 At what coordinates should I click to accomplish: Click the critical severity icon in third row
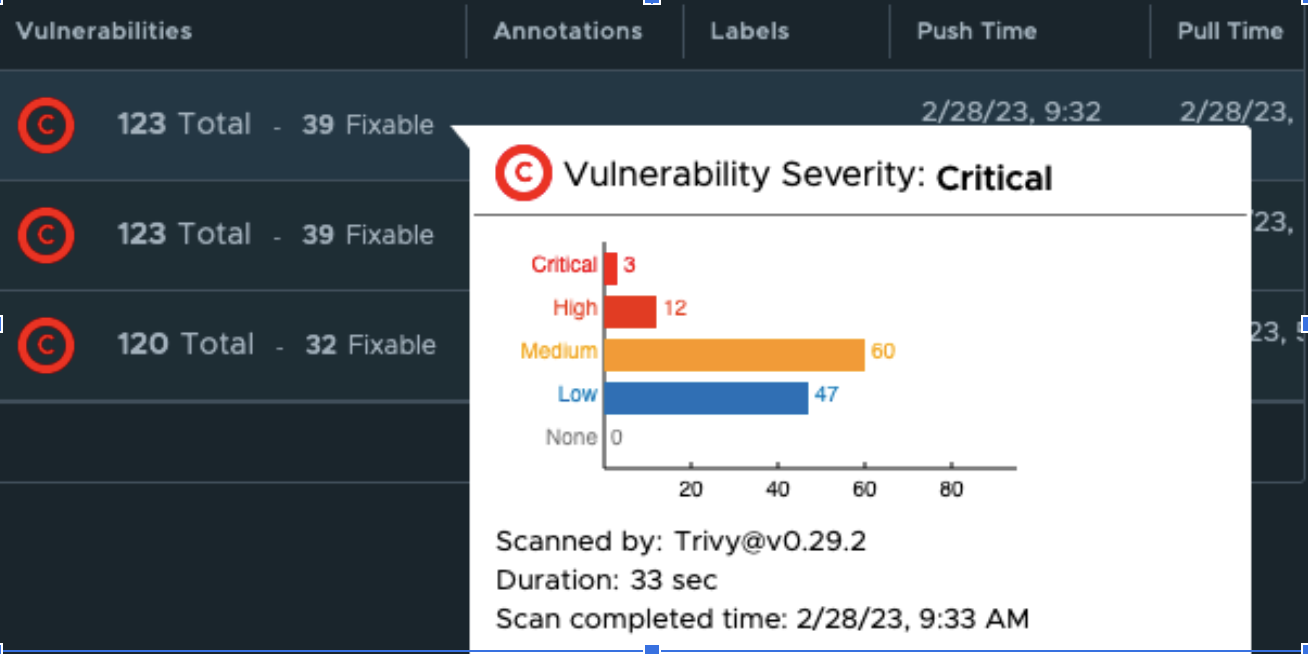(x=45, y=345)
